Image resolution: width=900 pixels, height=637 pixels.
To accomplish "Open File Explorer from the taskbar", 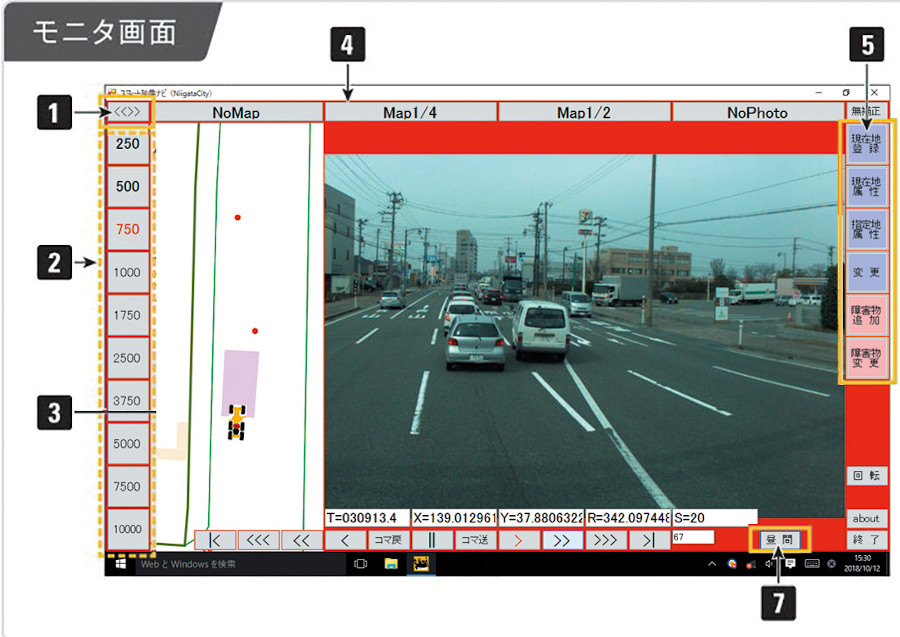I will point(392,564).
